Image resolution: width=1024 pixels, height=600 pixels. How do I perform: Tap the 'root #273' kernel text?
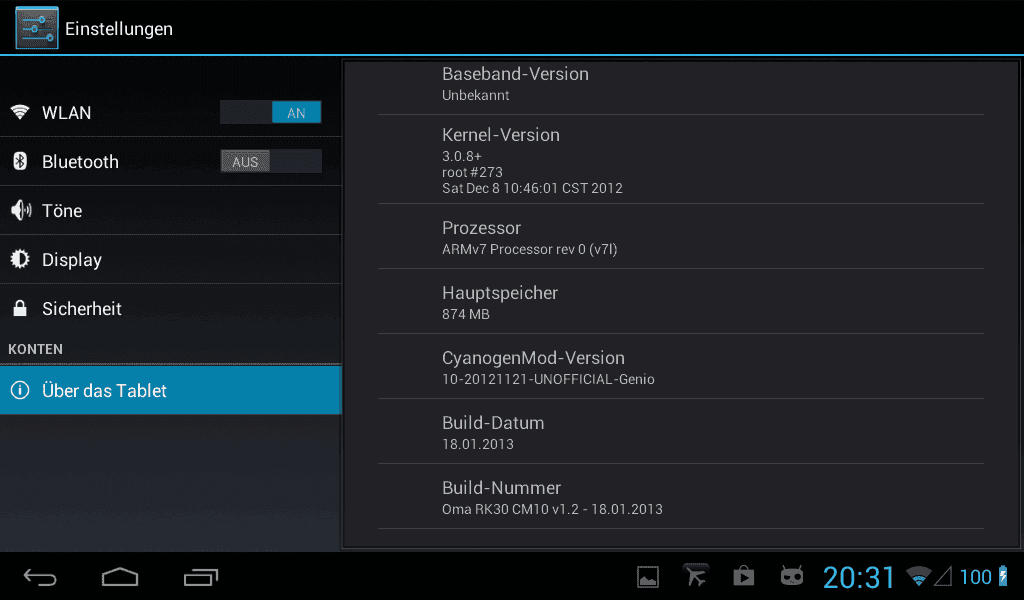point(472,172)
